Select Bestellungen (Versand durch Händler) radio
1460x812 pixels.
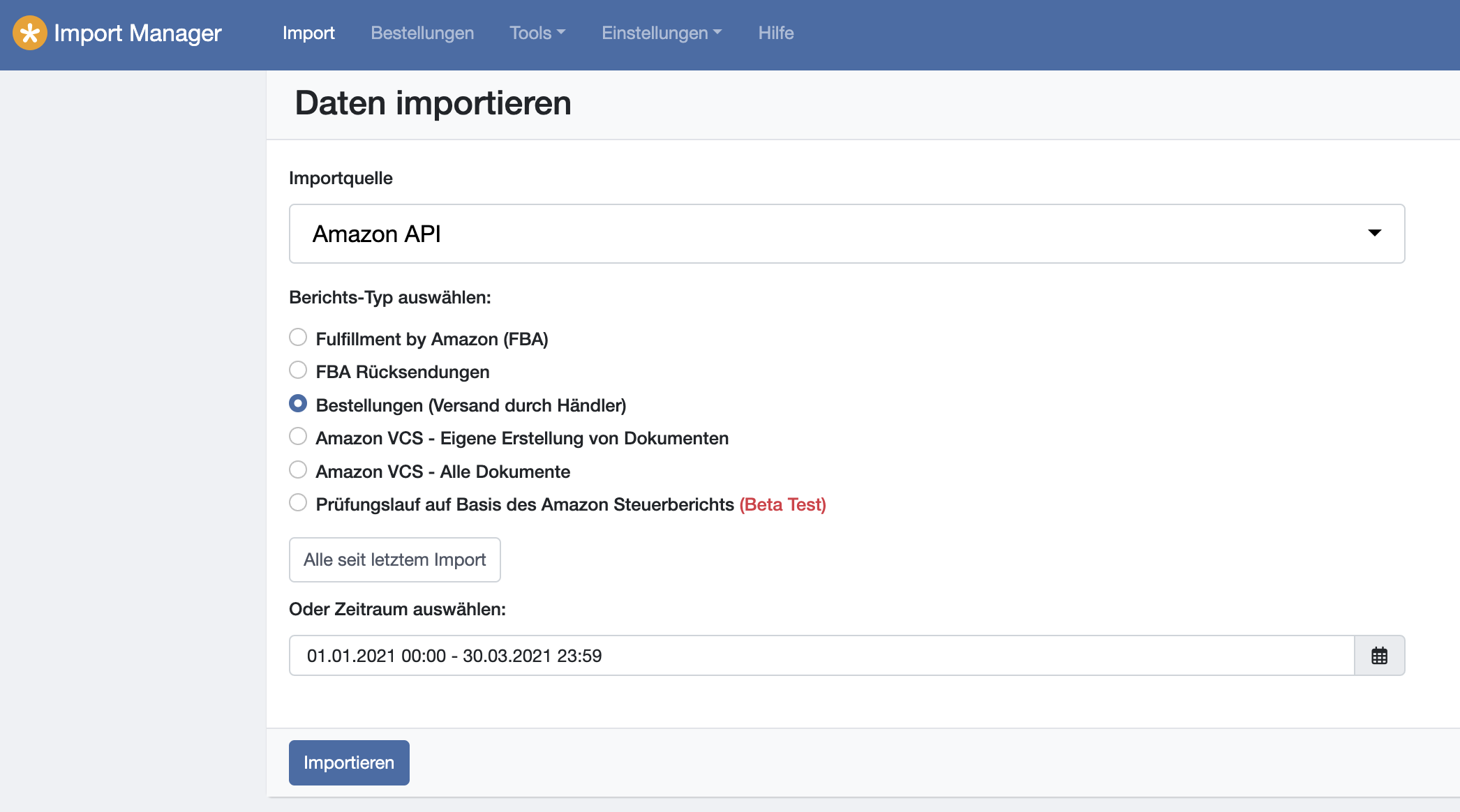click(298, 404)
